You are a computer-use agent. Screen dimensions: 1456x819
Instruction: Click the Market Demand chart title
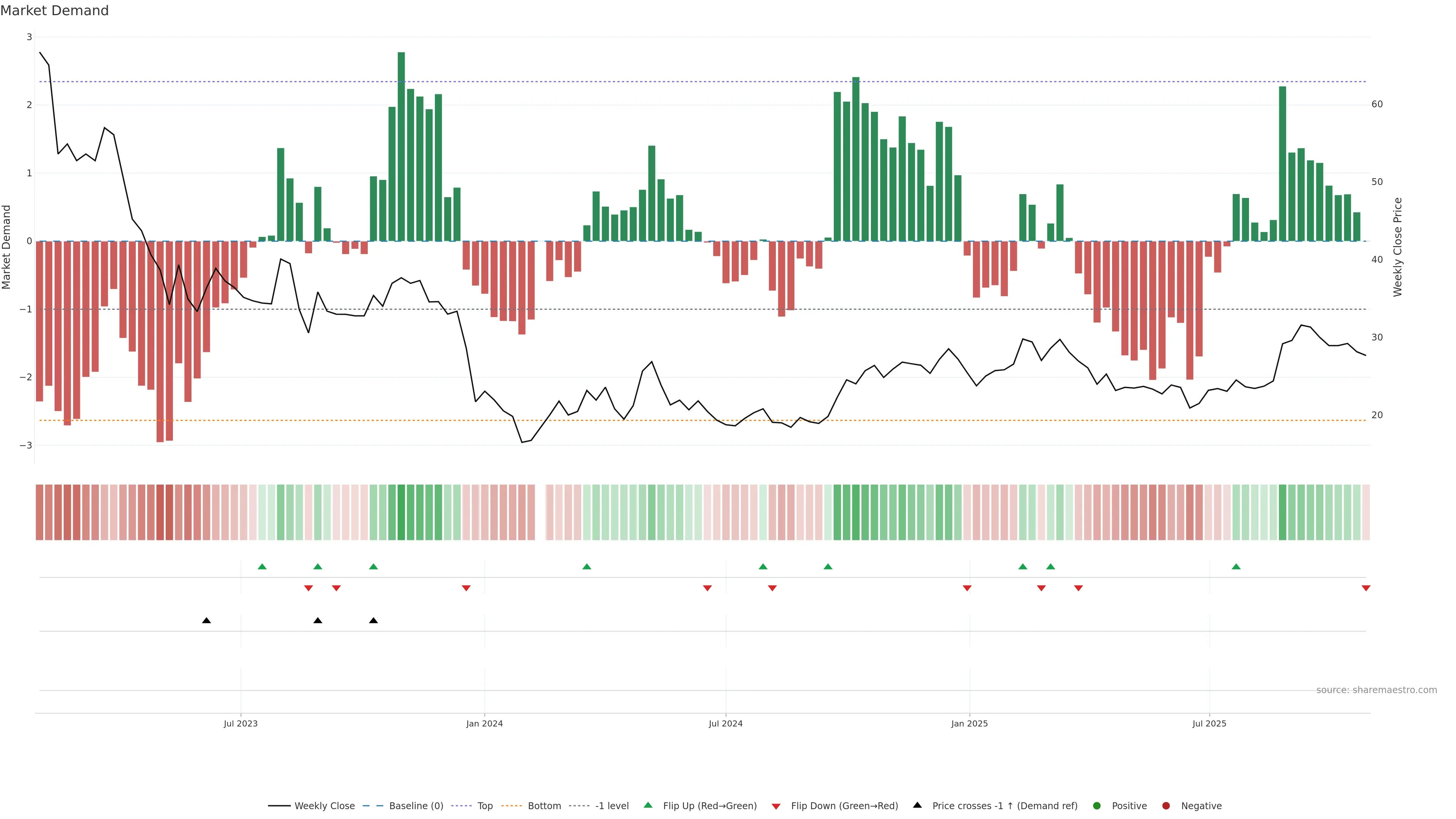(x=54, y=11)
